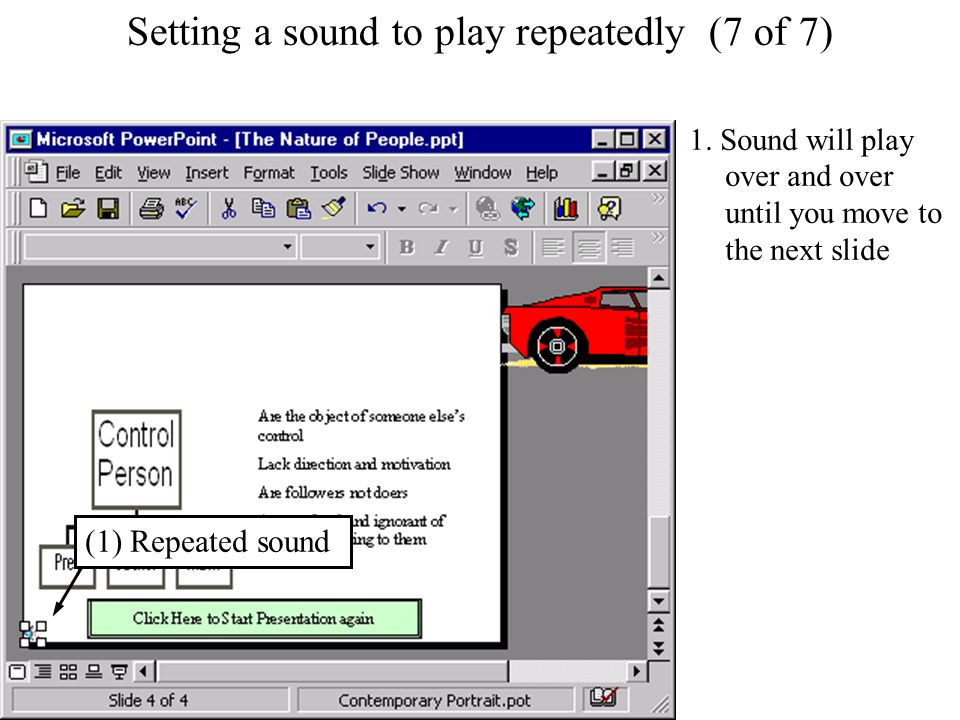Toggle Underline formatting
The image size is (960, 720).
pos(476,247)
